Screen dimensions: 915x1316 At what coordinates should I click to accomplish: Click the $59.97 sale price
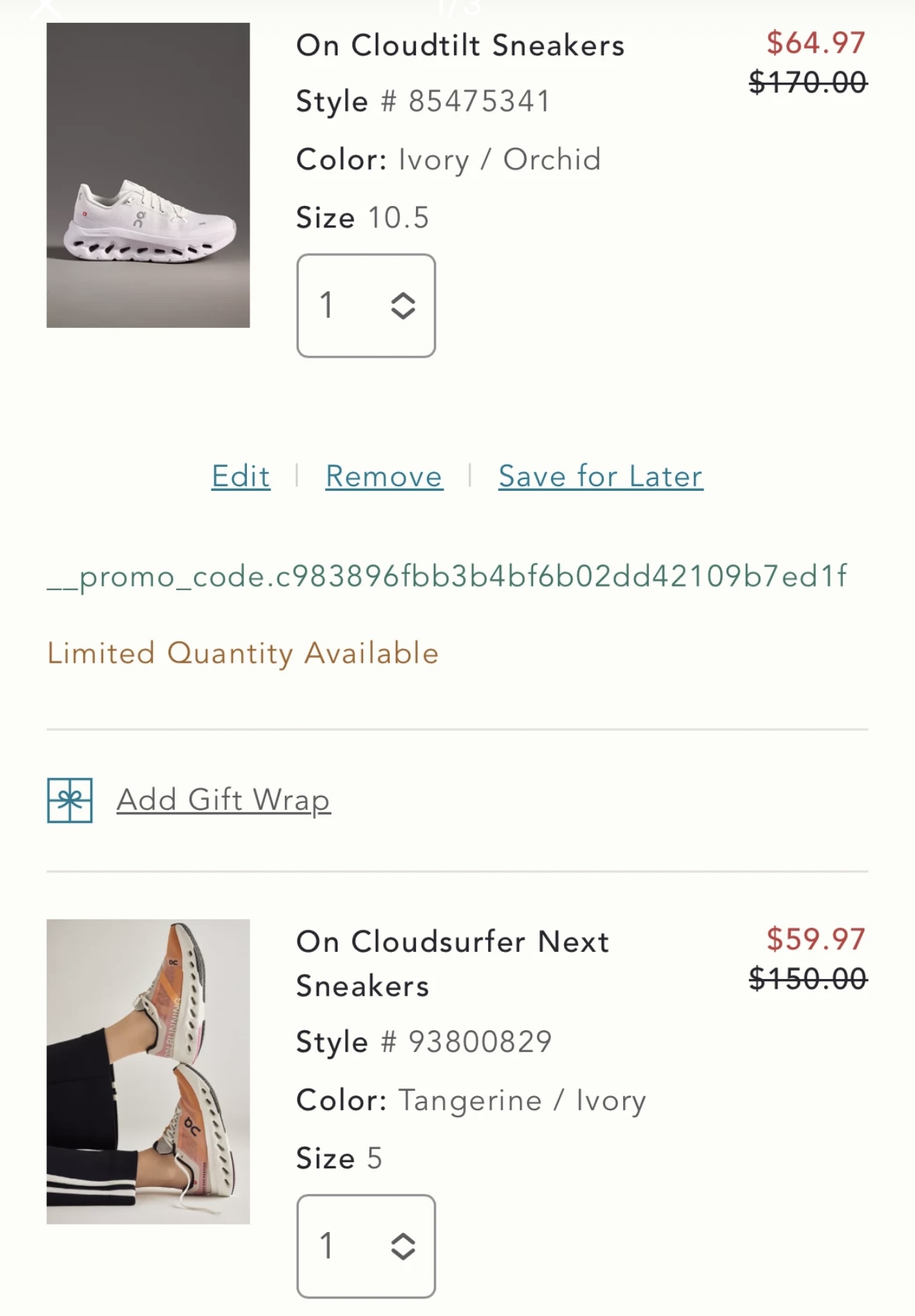pos(815,940)
